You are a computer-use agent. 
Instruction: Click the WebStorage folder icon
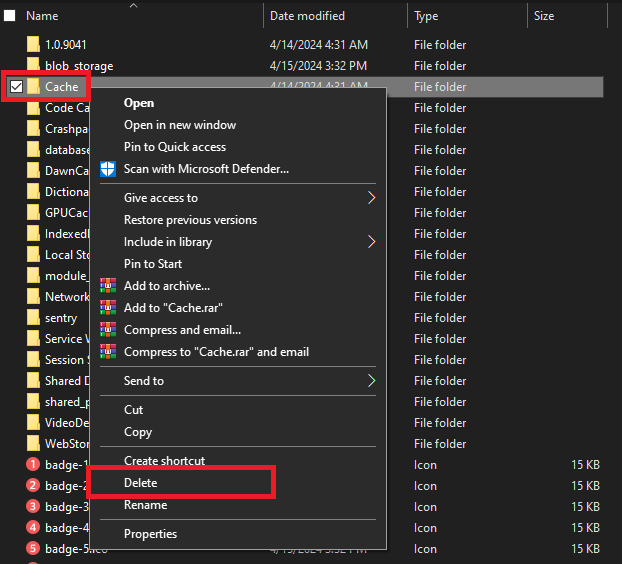(33, 443)
